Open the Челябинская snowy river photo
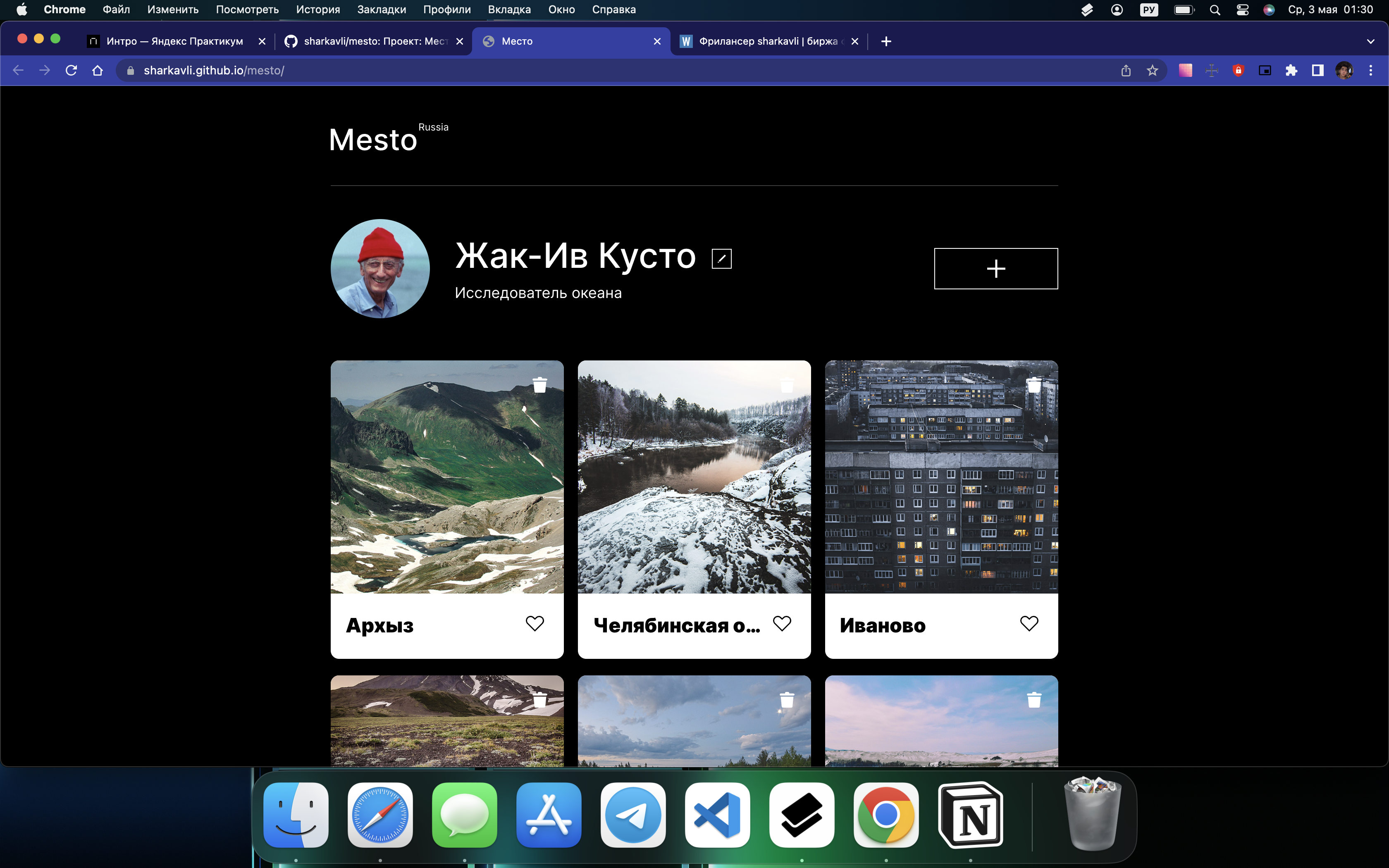 (x=694, y=477)
